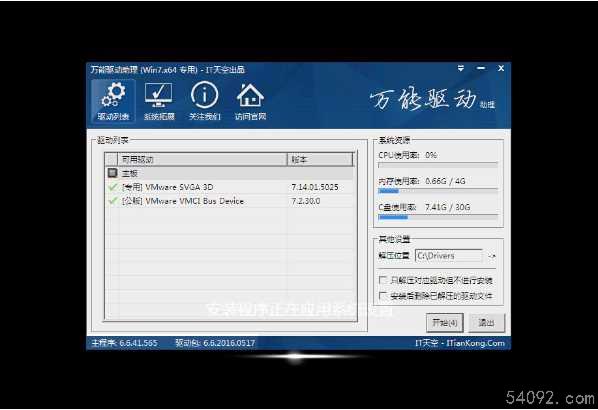Click the header checkbox column cell
Screen dimensions: 598x410
[112, 159]
